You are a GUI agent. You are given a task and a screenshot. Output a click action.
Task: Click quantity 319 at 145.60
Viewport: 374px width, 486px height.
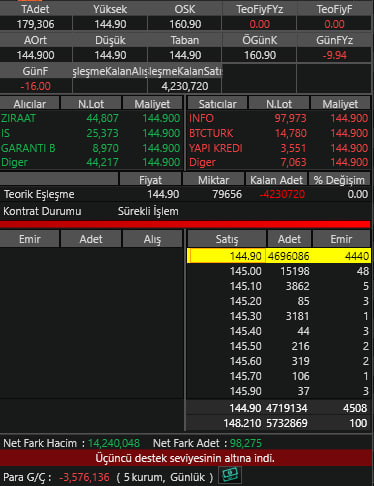301,361
